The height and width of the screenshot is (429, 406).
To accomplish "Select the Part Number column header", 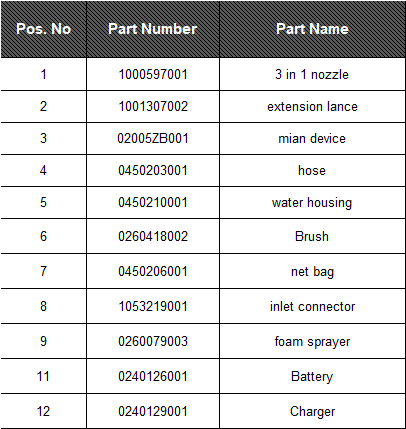I will tap(153, 29).
